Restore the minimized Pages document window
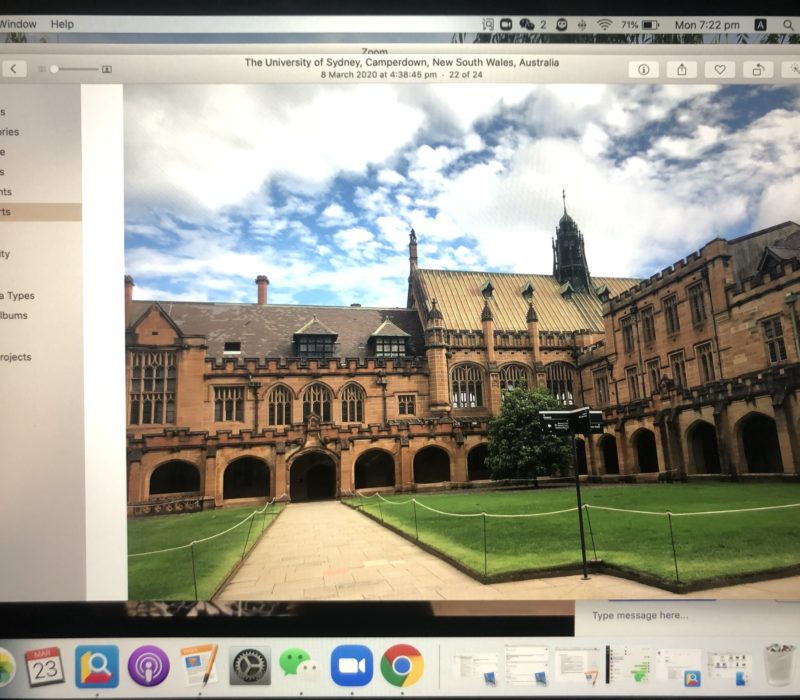Image resolution: width=800 pixels, height=700 pixels. click(578, 666)
